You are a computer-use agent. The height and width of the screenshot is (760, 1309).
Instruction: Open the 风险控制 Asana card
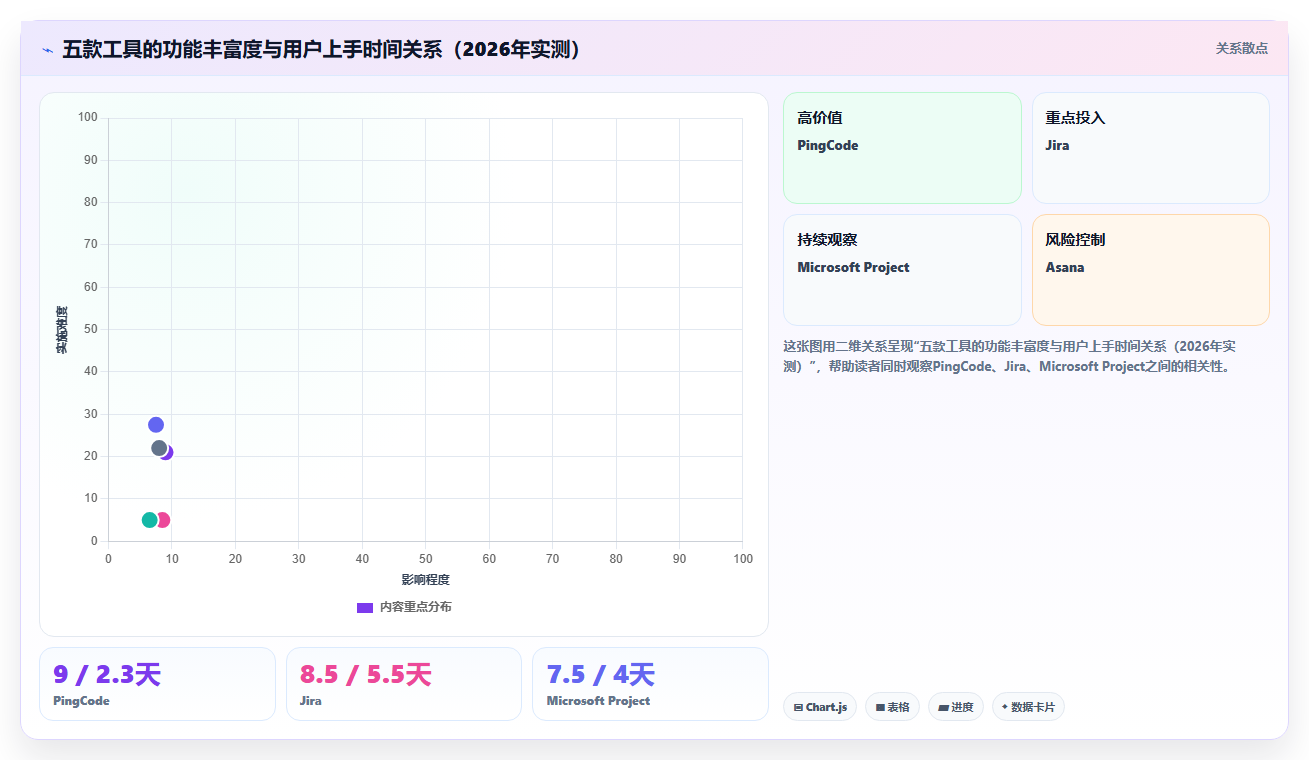pyautogui.click(x=1150, y=270)
